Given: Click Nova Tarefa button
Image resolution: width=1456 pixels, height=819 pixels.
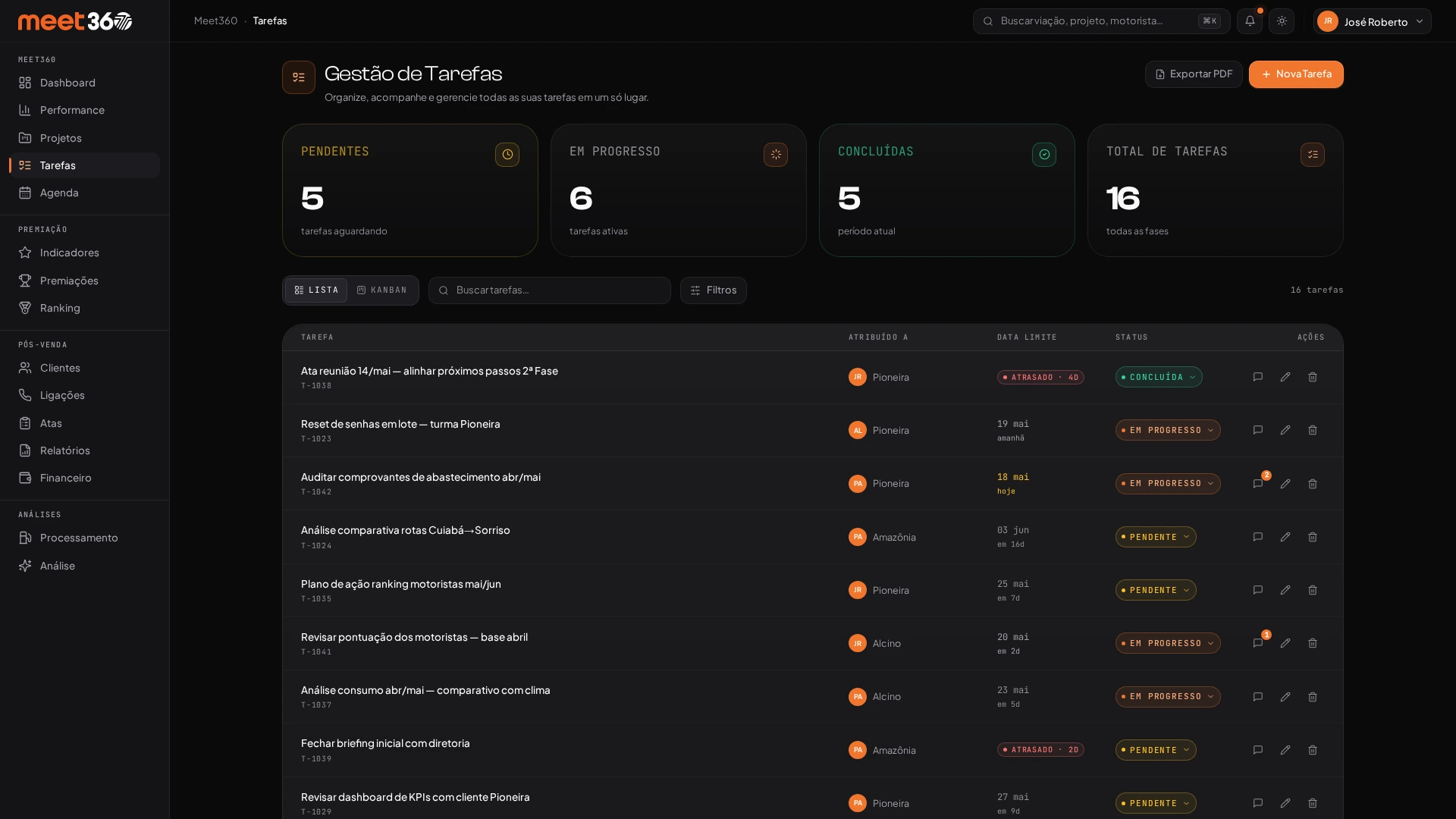Looking at the screenshot, I should click(1296, 74).
